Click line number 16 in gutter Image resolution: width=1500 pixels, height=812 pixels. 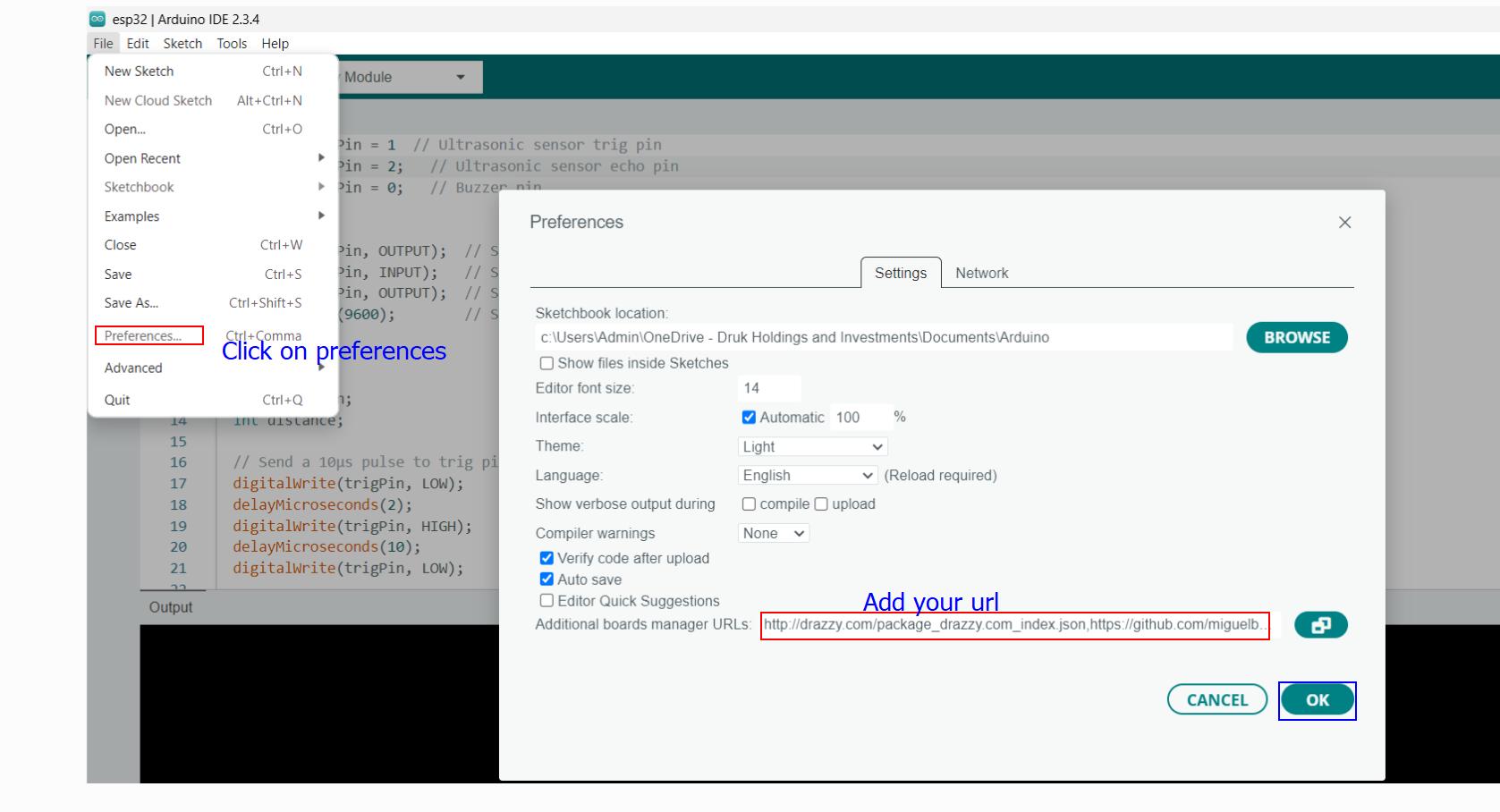tap(179, 462)
